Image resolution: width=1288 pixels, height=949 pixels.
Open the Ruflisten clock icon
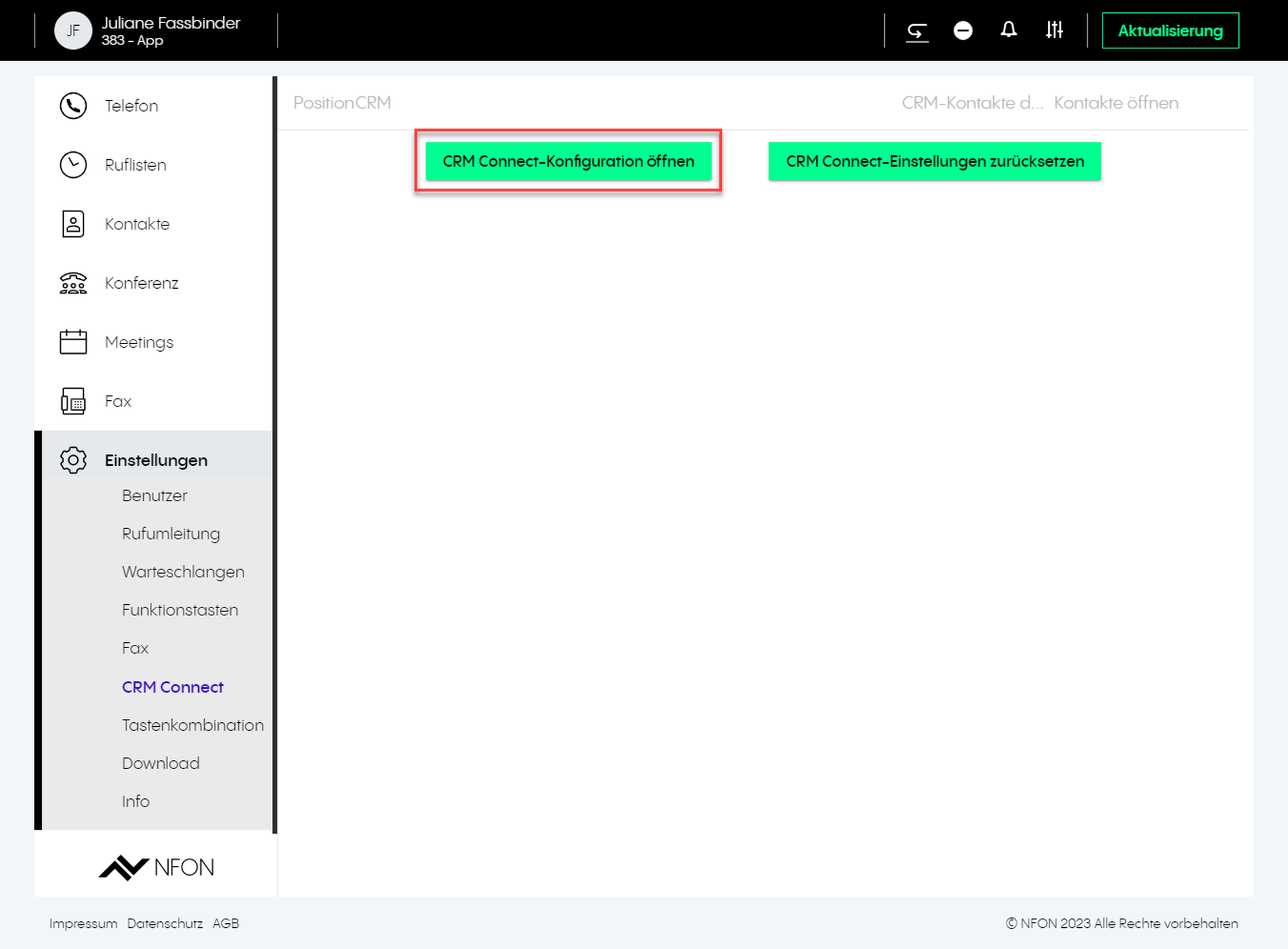[x=73, y=165]
